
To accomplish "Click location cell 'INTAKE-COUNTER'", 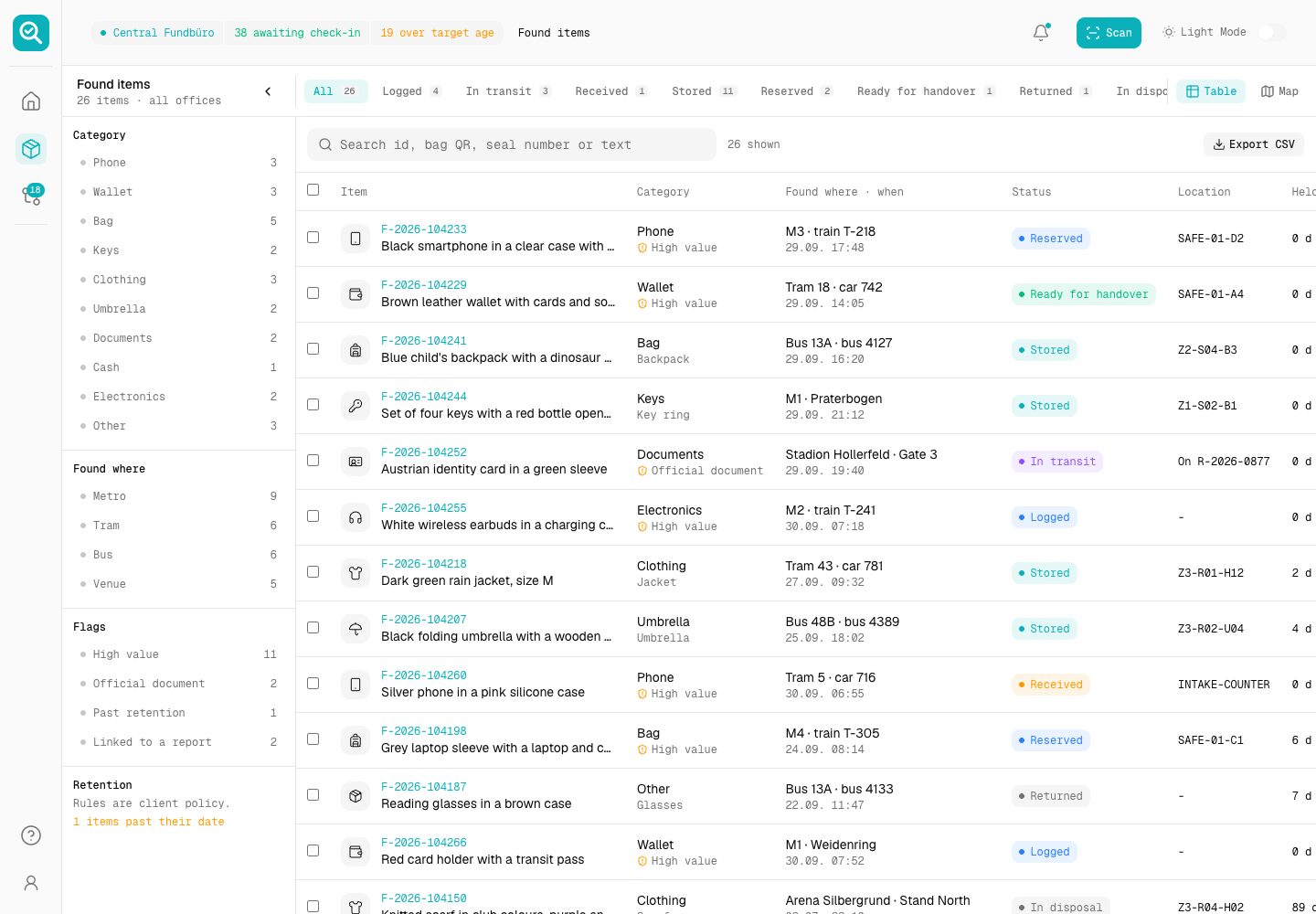I will click(x=1224, y=685).
